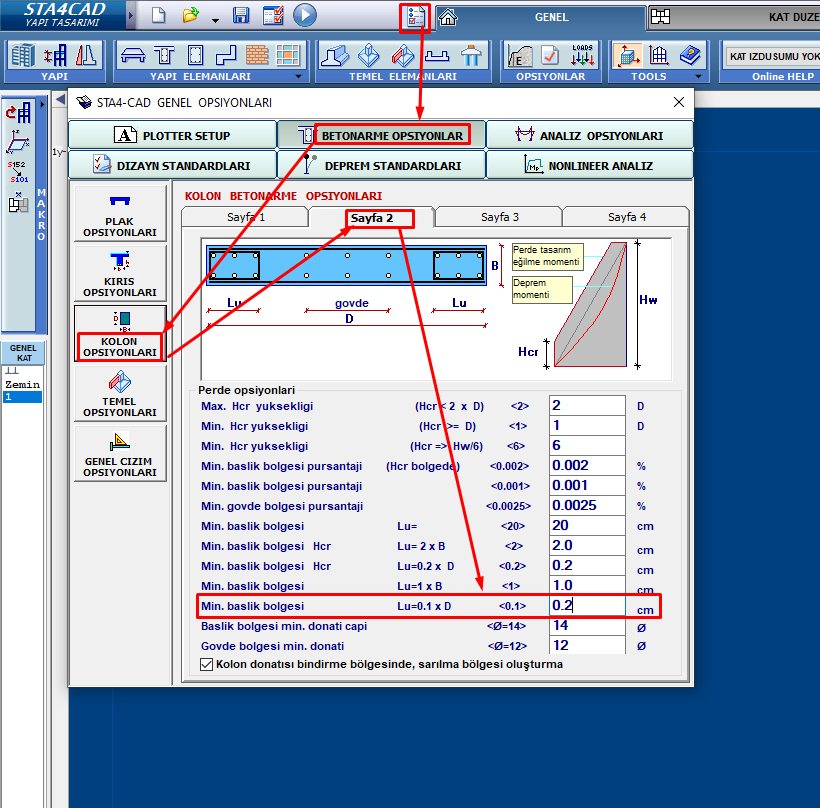Expand the YAPI ELEMANLARI group arrow
The width and height of the screenshot is (820, 808).
[297, 77]
